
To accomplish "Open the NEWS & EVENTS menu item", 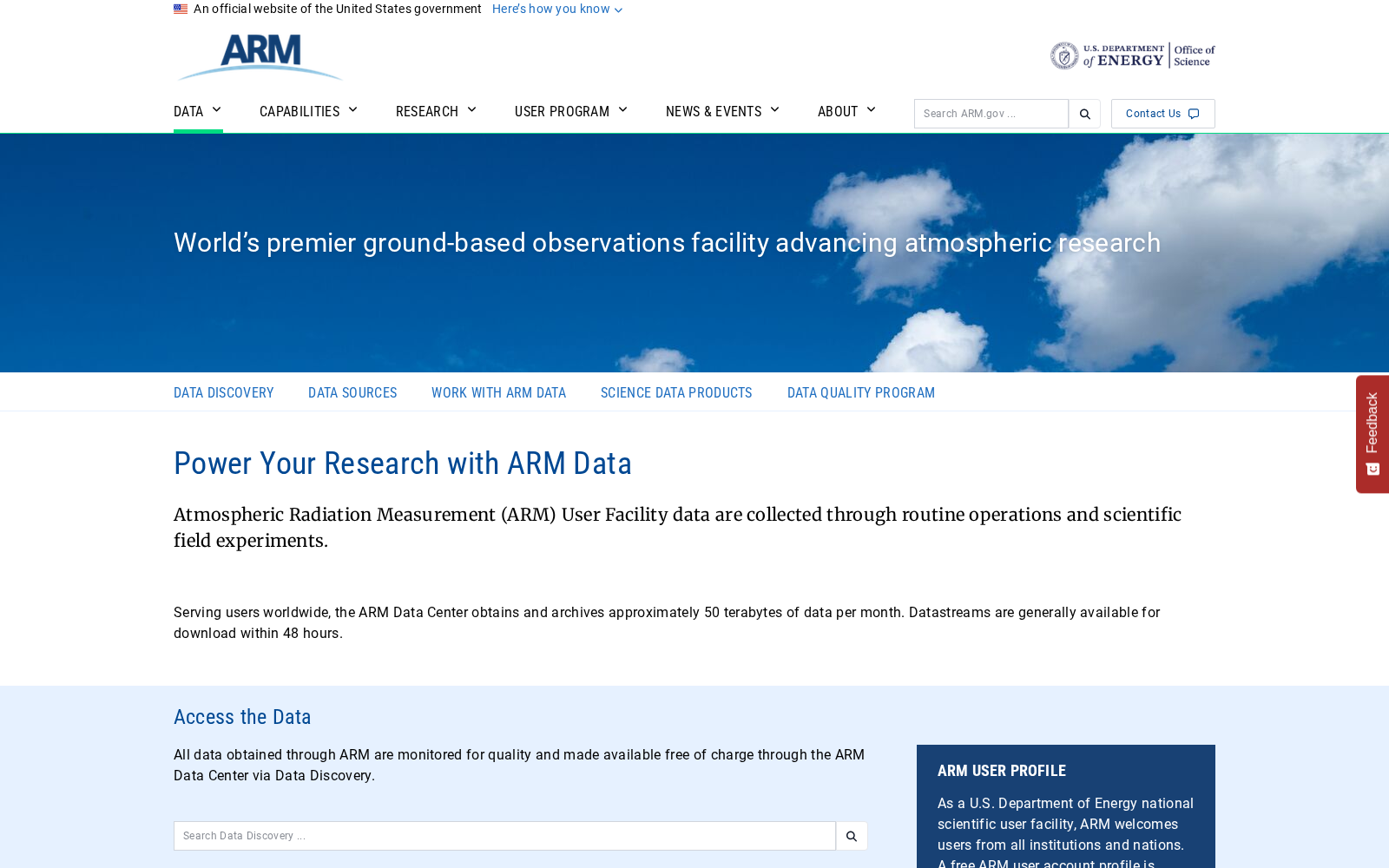I will point(714,111).
